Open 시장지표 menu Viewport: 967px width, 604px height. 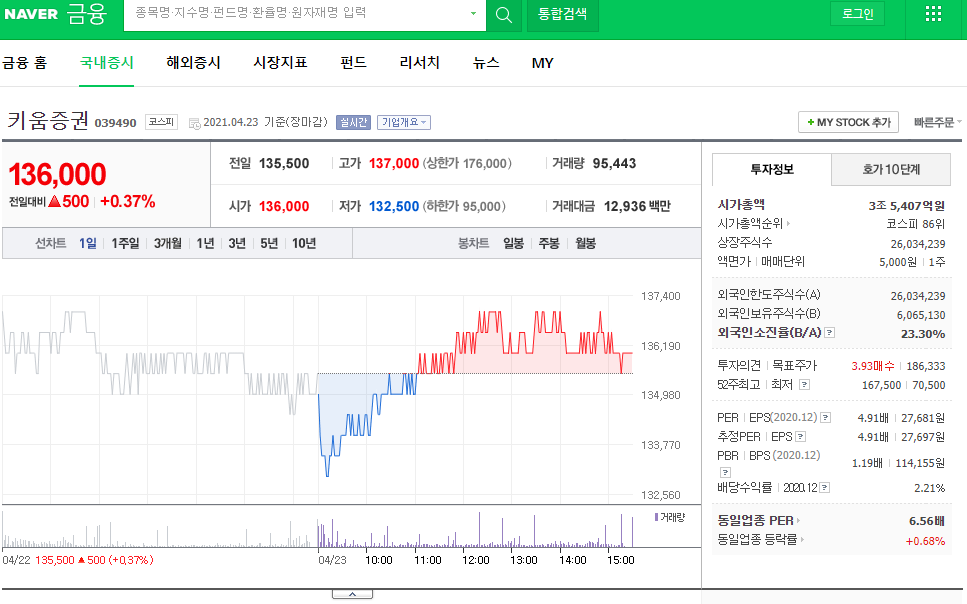point(280,63)
